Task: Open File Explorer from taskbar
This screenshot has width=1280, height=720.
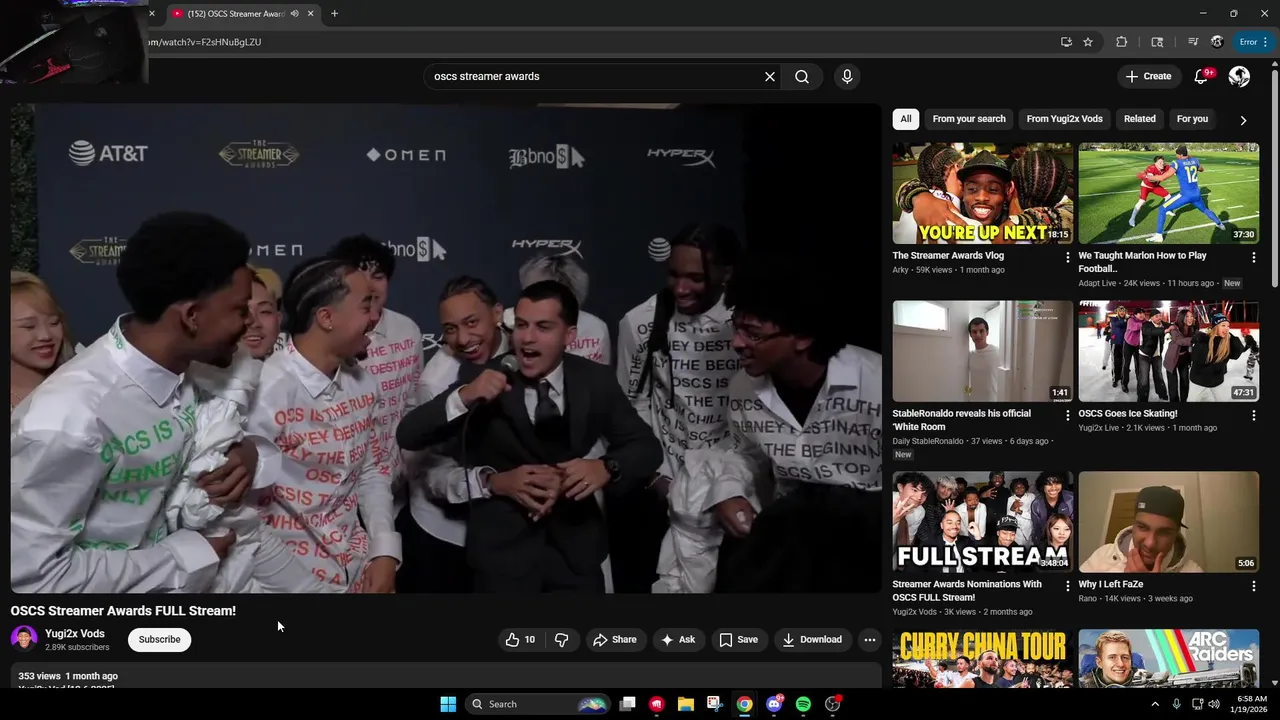Action: tap(686, 704)
